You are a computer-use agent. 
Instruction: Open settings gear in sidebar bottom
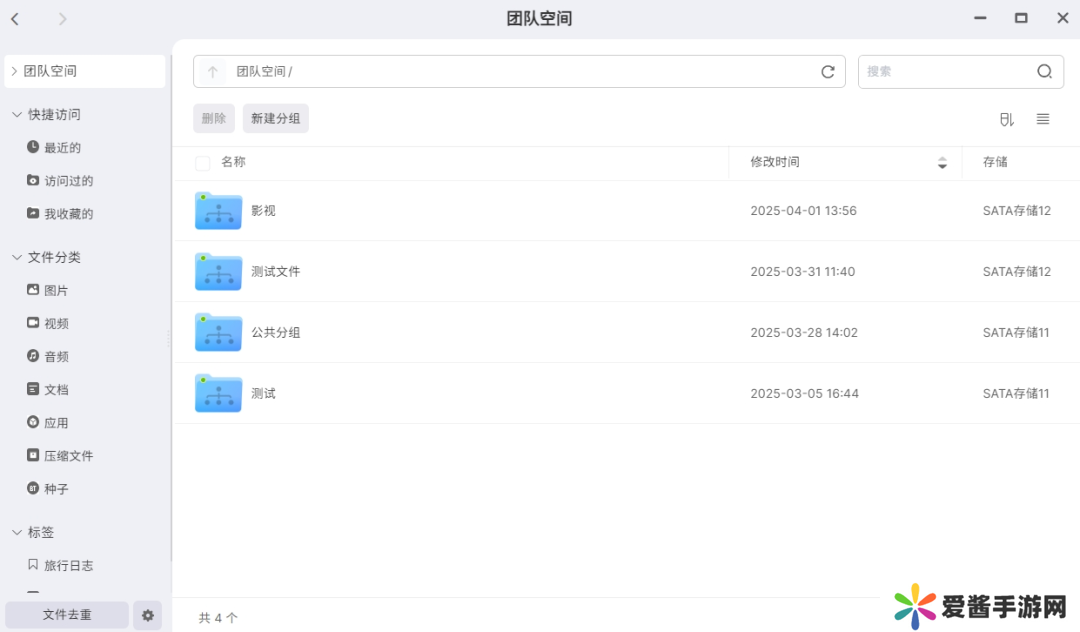148,615
